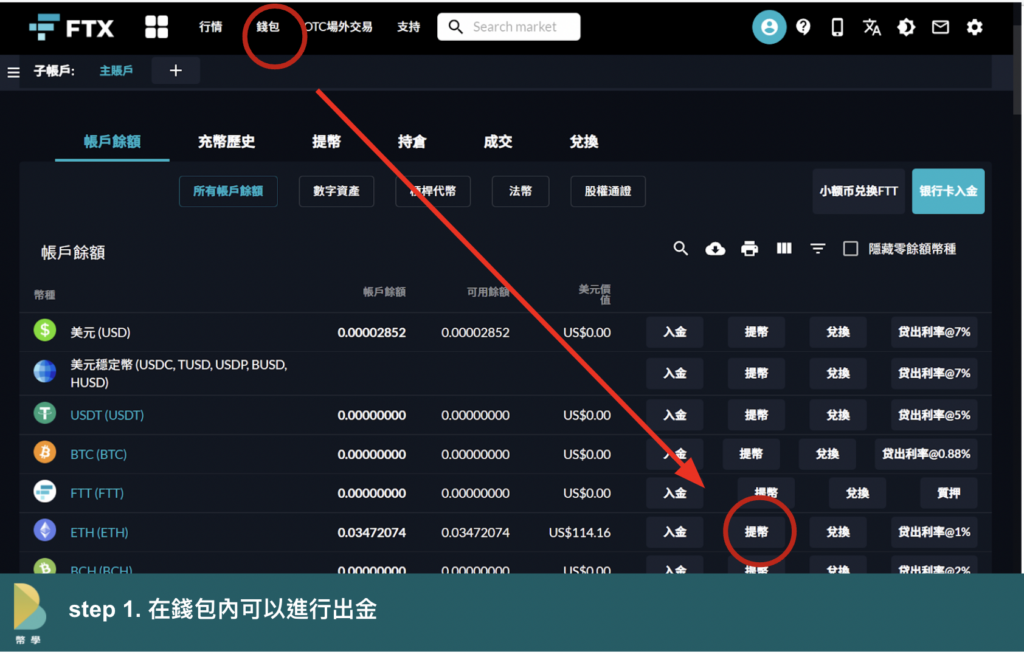Click the cloud download icon
Image resolution: width=1024 pixels, height=654 pixels.
point(715,248)
